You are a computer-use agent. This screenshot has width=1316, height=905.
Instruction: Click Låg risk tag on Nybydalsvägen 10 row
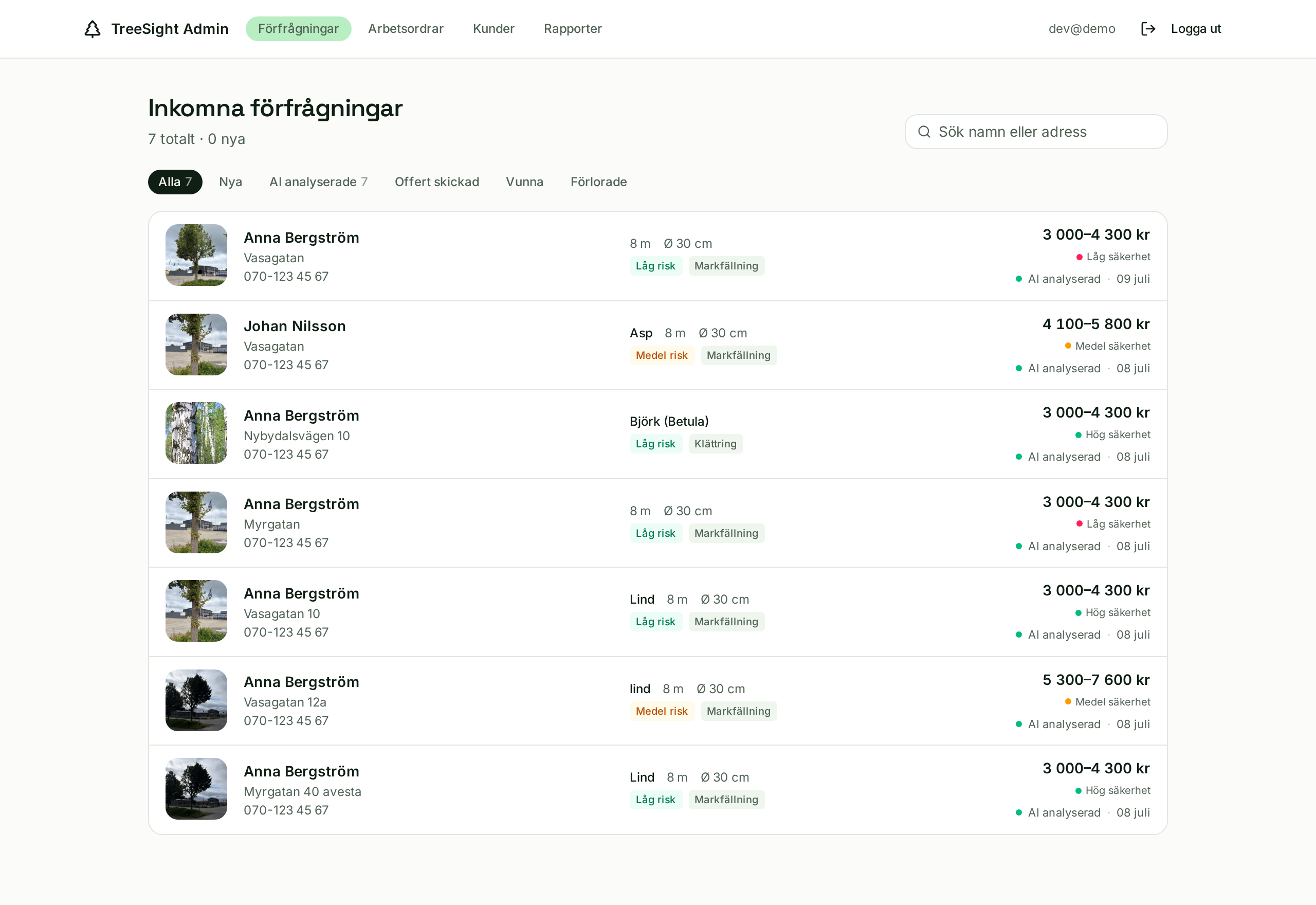(x=655, y=444)
